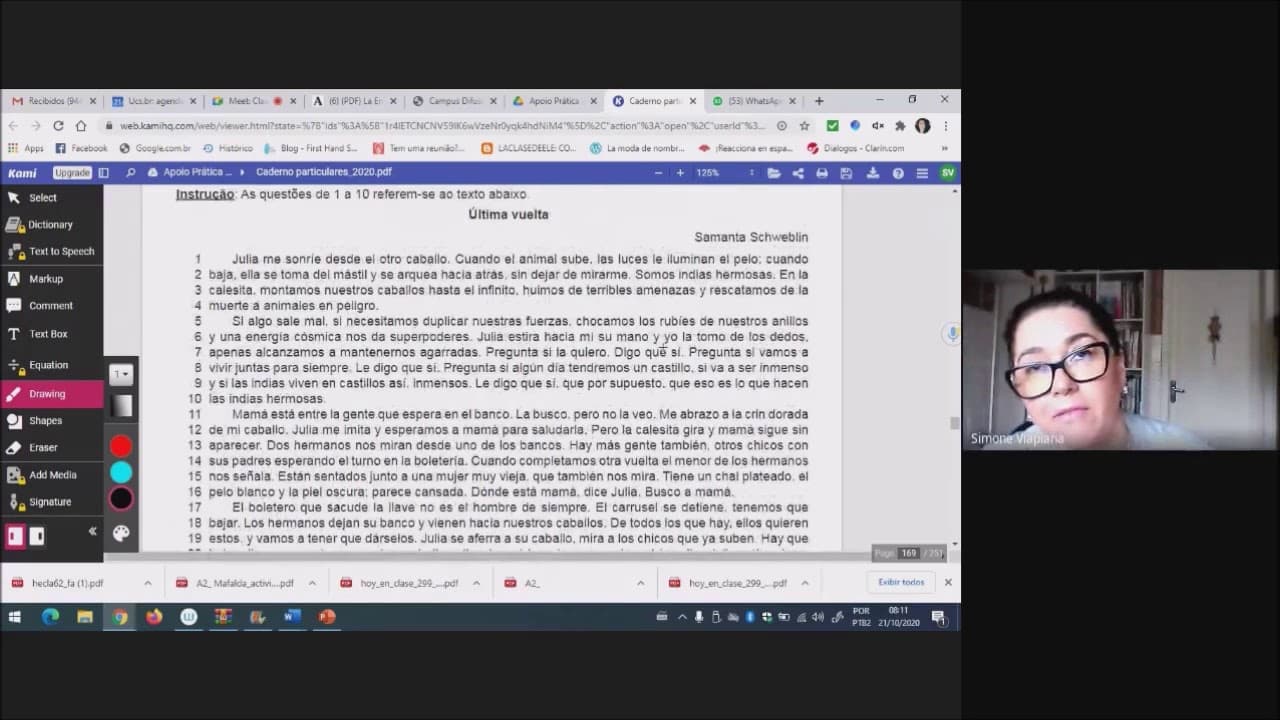1280x720 pixels.
Task: Switch to Meet tab
Action: pos(254,101)
